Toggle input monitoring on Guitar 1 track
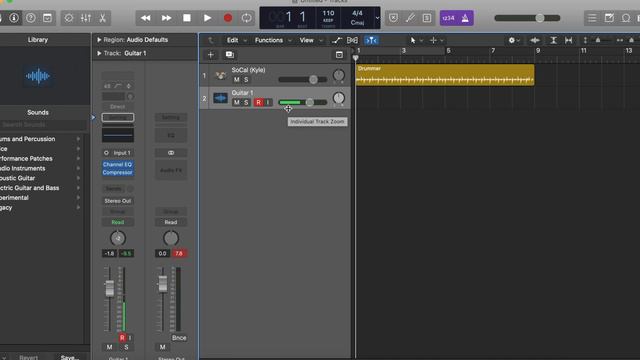 point(268,102)
